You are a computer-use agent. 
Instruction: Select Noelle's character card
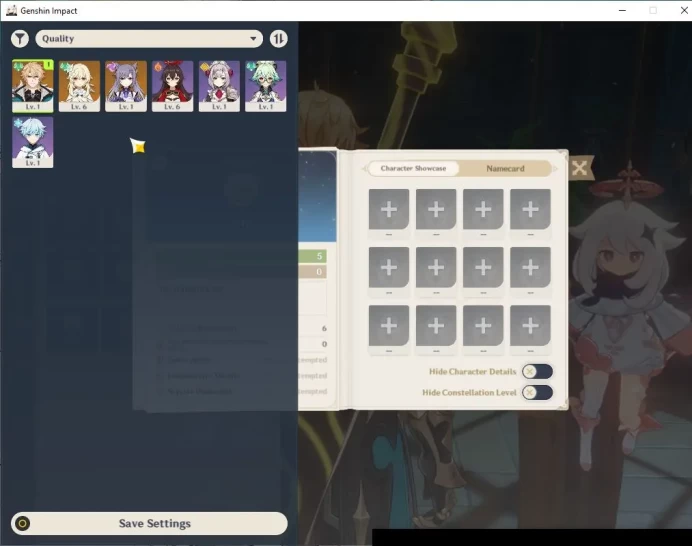[x=219, y=86]
